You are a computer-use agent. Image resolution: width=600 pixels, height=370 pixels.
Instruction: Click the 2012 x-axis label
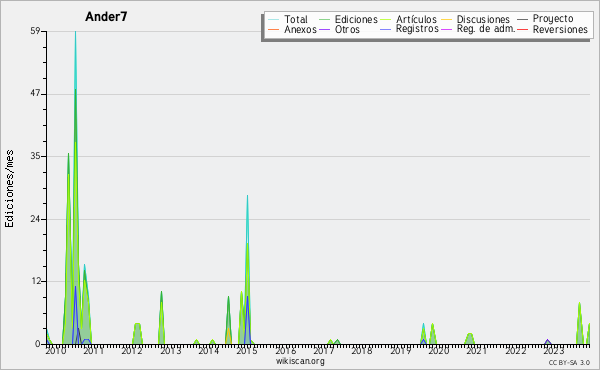132,351
